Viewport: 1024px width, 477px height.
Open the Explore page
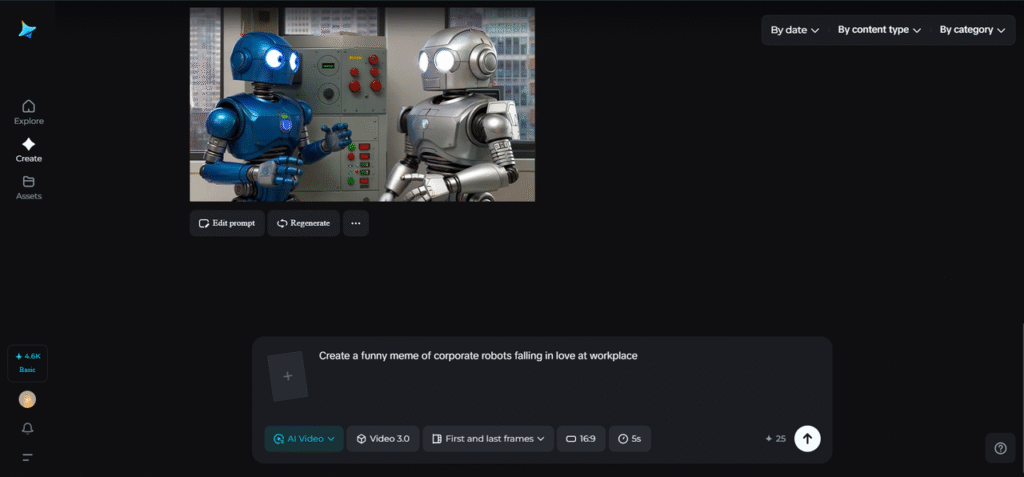[x=28, y=112]
